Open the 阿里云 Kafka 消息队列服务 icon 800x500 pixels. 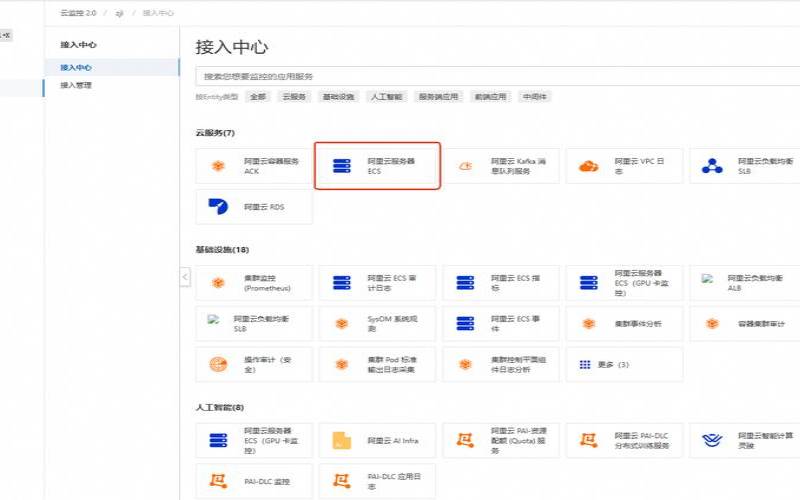pyautogui.click(x=465, y=166)
